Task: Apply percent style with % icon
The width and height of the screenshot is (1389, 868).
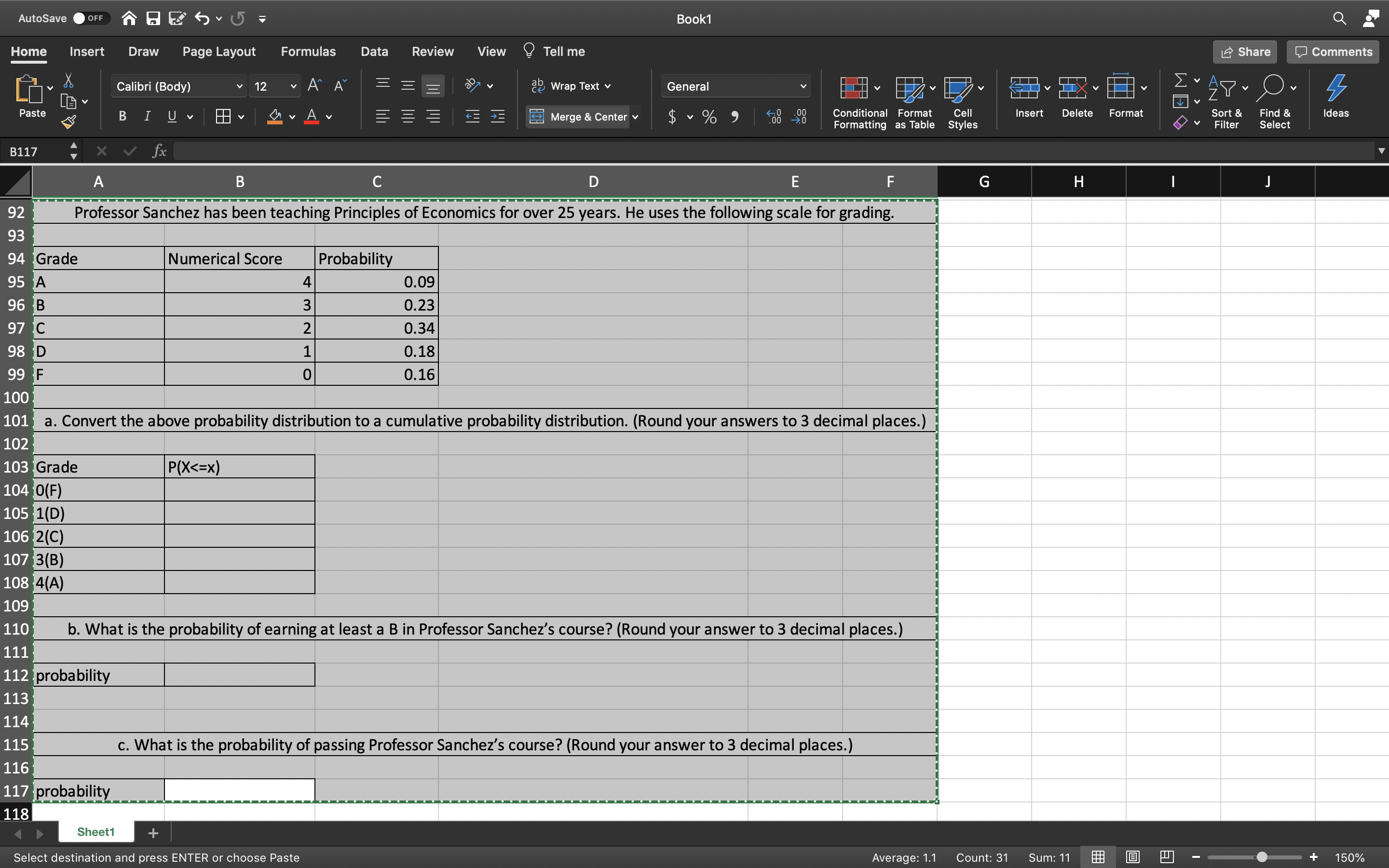Action: click(x=709, y=117)
